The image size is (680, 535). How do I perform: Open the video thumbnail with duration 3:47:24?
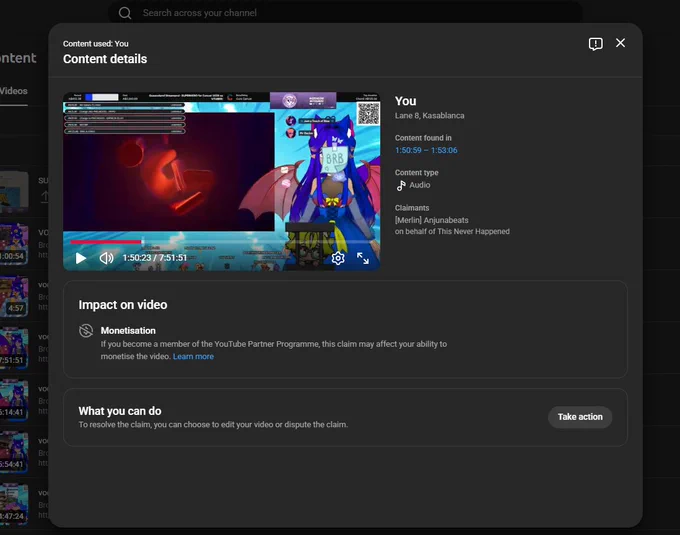[14, 504]
